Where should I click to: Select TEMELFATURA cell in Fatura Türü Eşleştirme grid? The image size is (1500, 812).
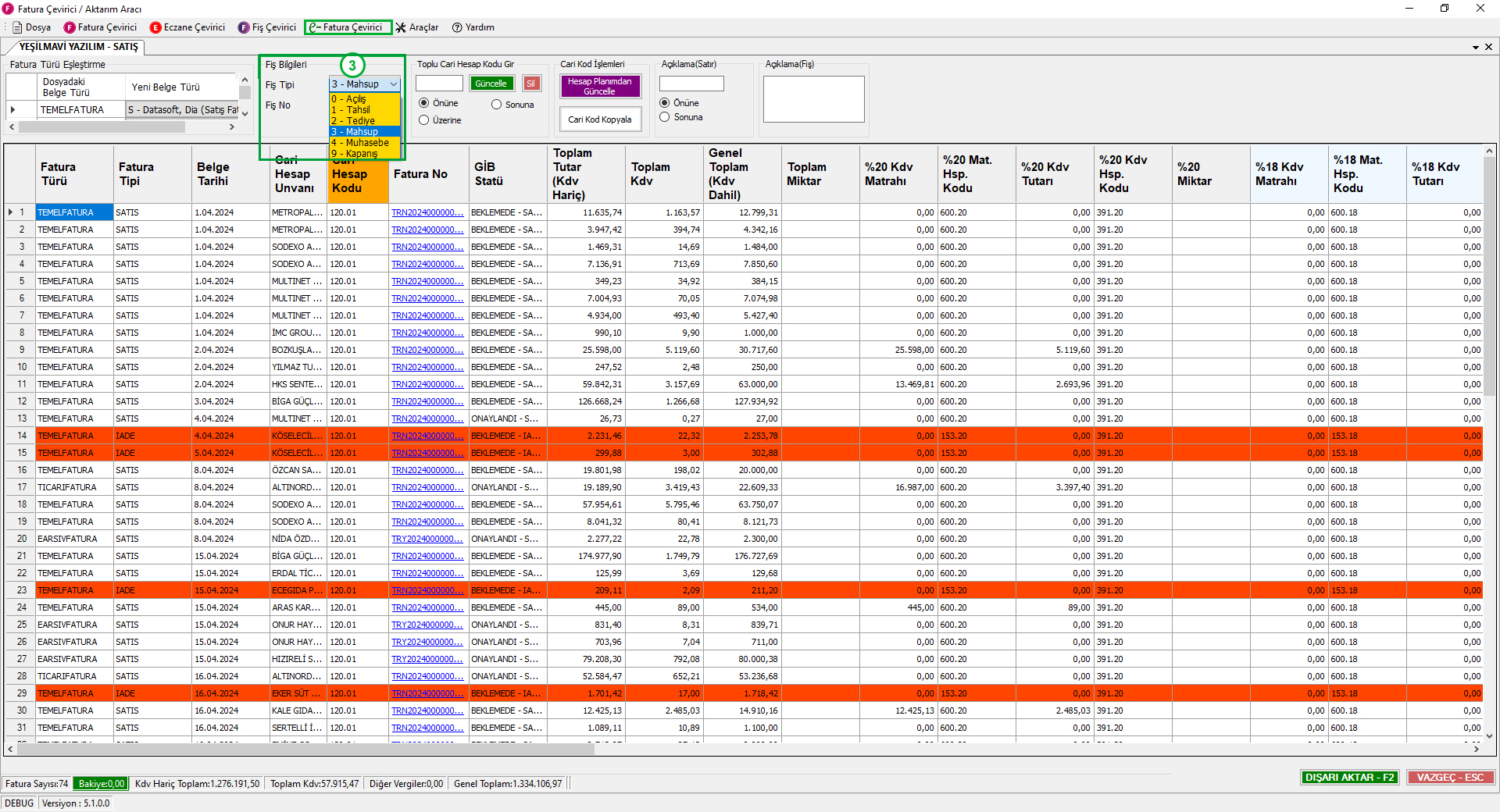(81, 110)
